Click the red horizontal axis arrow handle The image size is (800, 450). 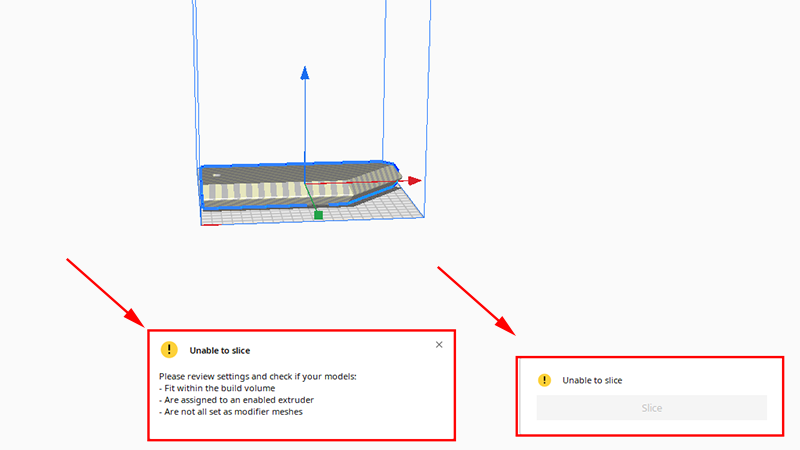point(415,181)
